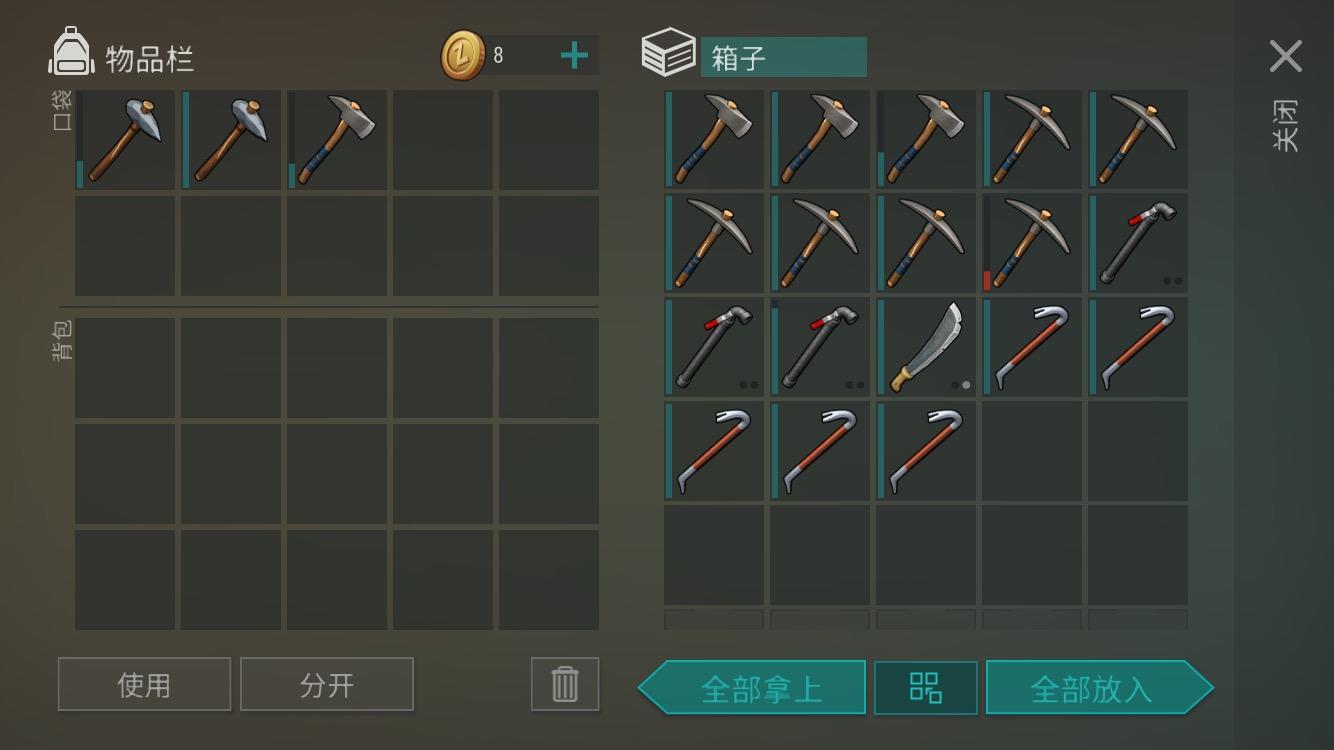Viewport: 1334px width, 750px height.
Task: Tap the plus icon to add coins
Action: coord(574,55)
